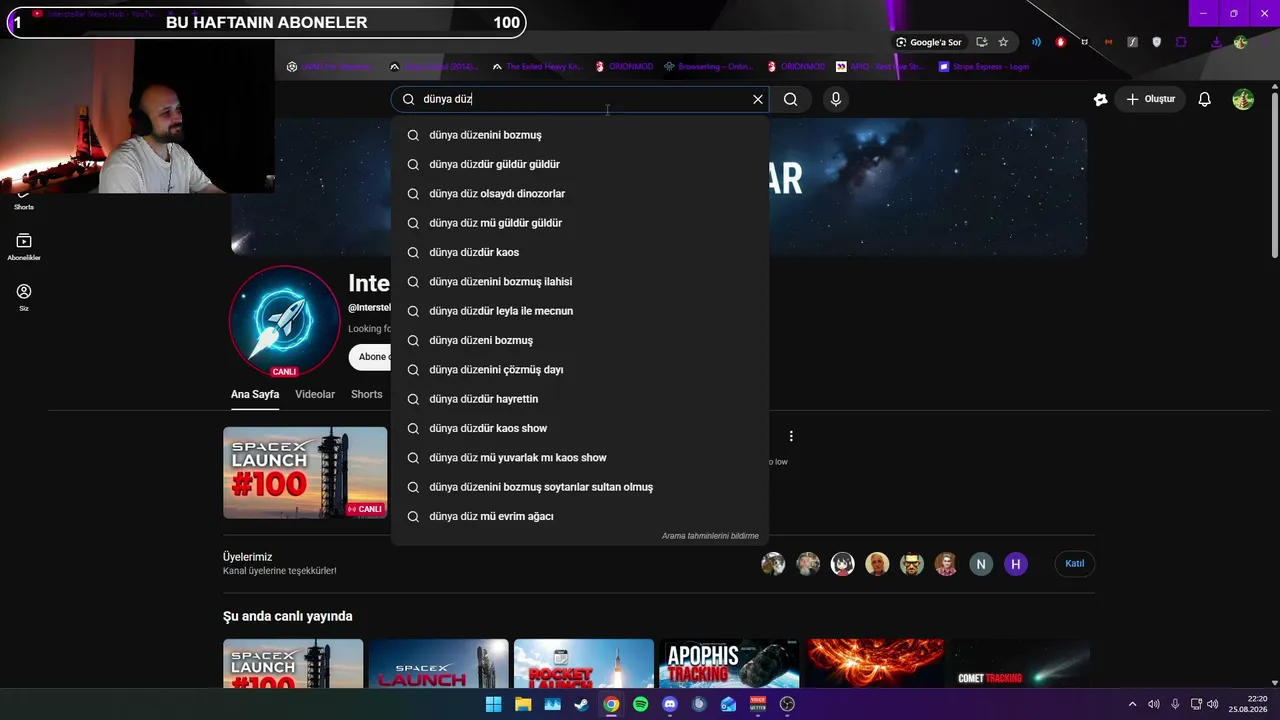Choose "dünya düz mü evrim ağacı" suggestion
The width and height of the screenshot is (1280, 720).
[x=580, y=516]
